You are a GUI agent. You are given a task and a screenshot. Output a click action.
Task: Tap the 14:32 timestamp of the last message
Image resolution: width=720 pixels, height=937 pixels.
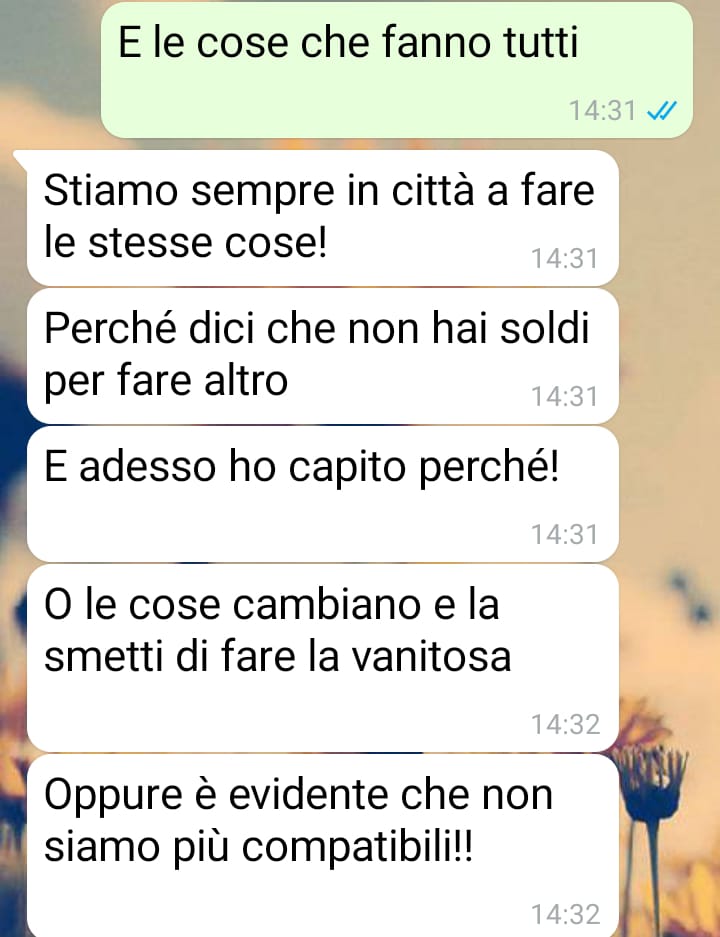pos(565,914)
